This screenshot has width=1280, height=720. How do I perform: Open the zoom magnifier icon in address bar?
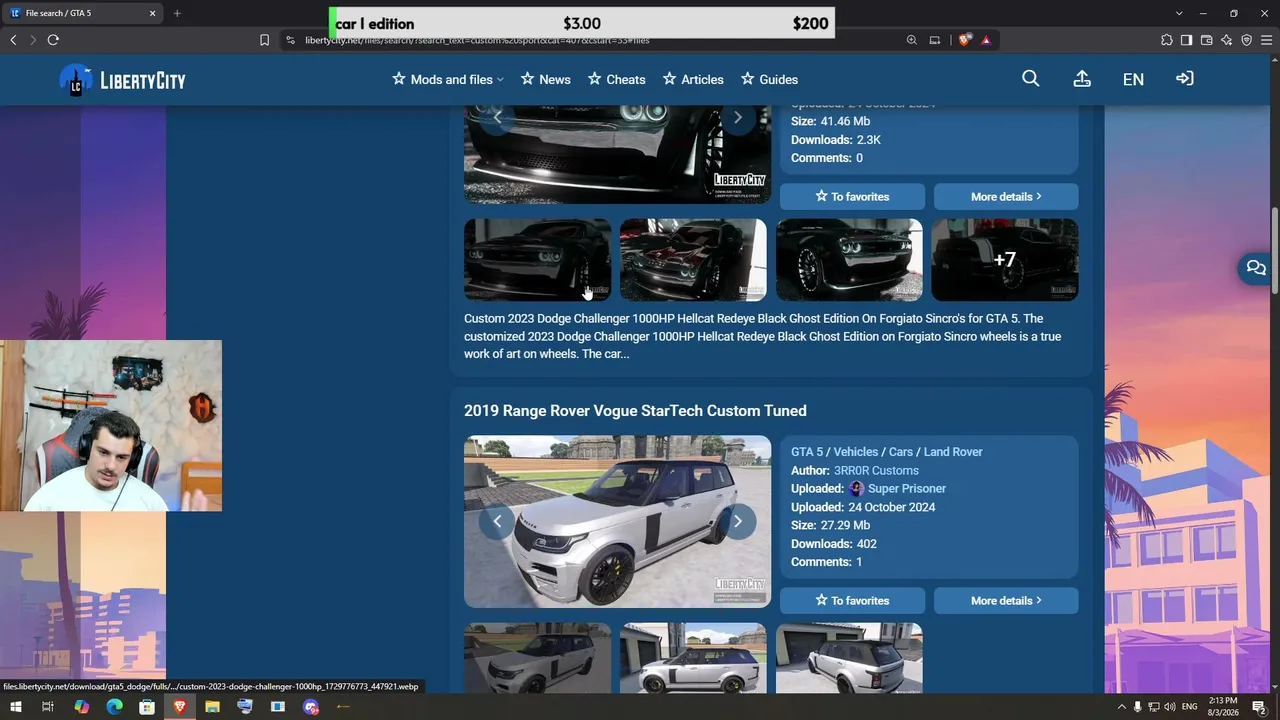pos(912,40)
